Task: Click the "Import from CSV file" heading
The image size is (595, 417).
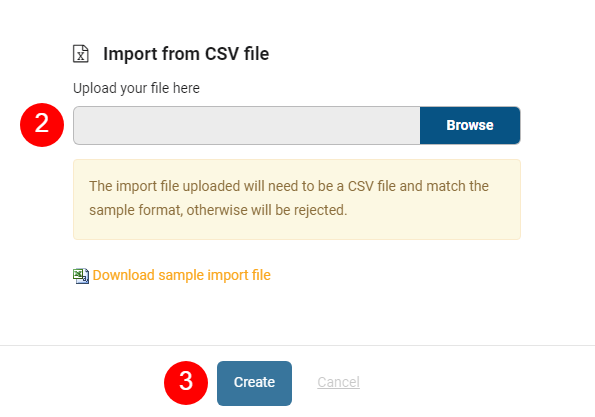Action: [186, 54]
